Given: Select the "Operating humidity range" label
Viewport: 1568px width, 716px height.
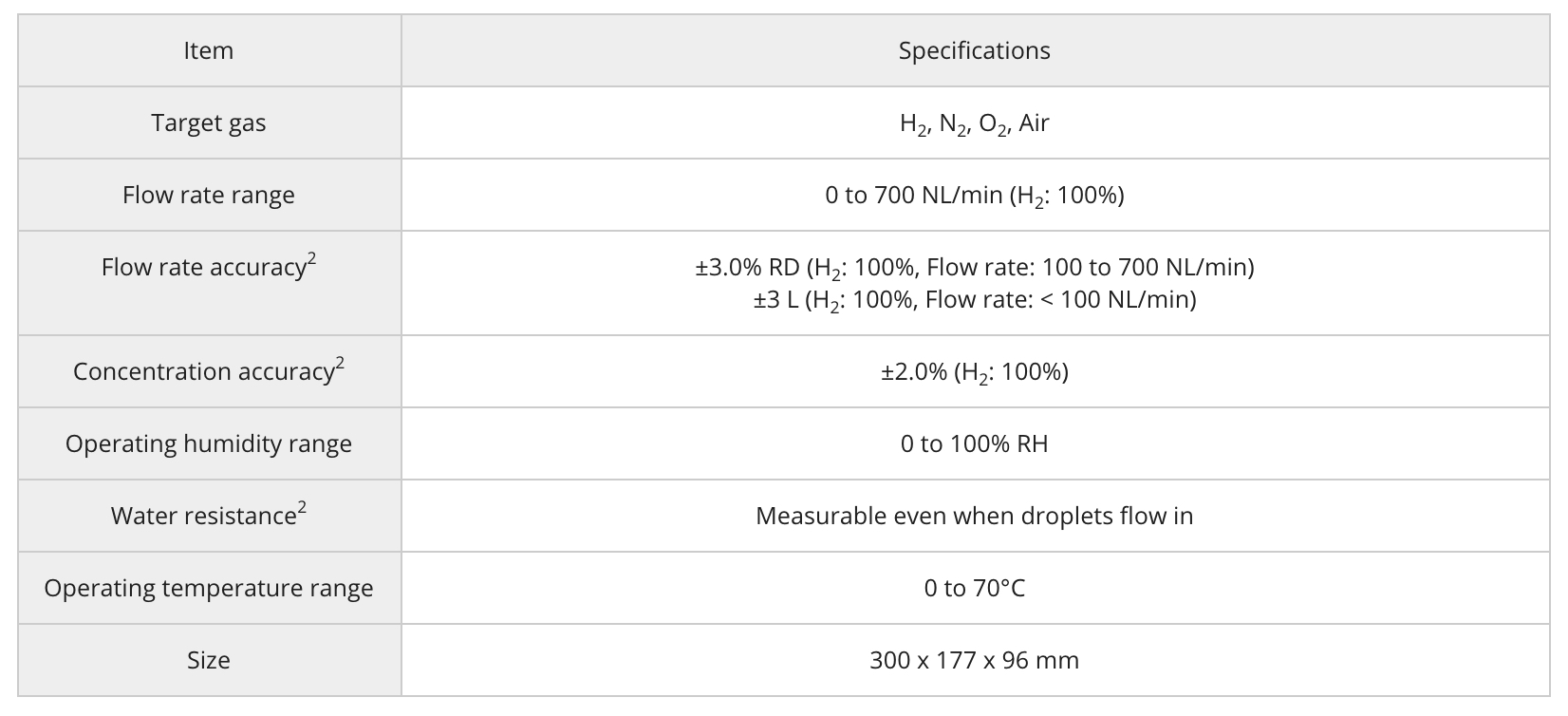Looking at the screenshot, I should tap(208, 444).
